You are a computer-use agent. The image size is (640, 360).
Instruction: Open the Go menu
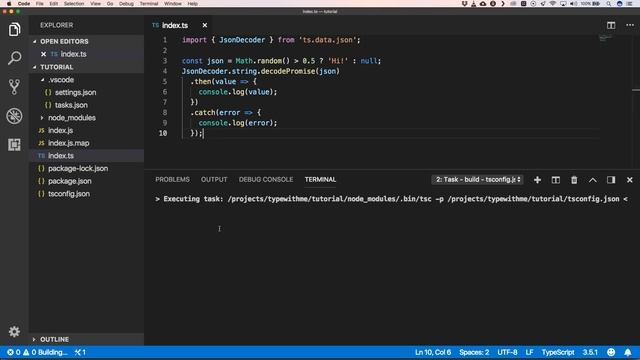110,4
